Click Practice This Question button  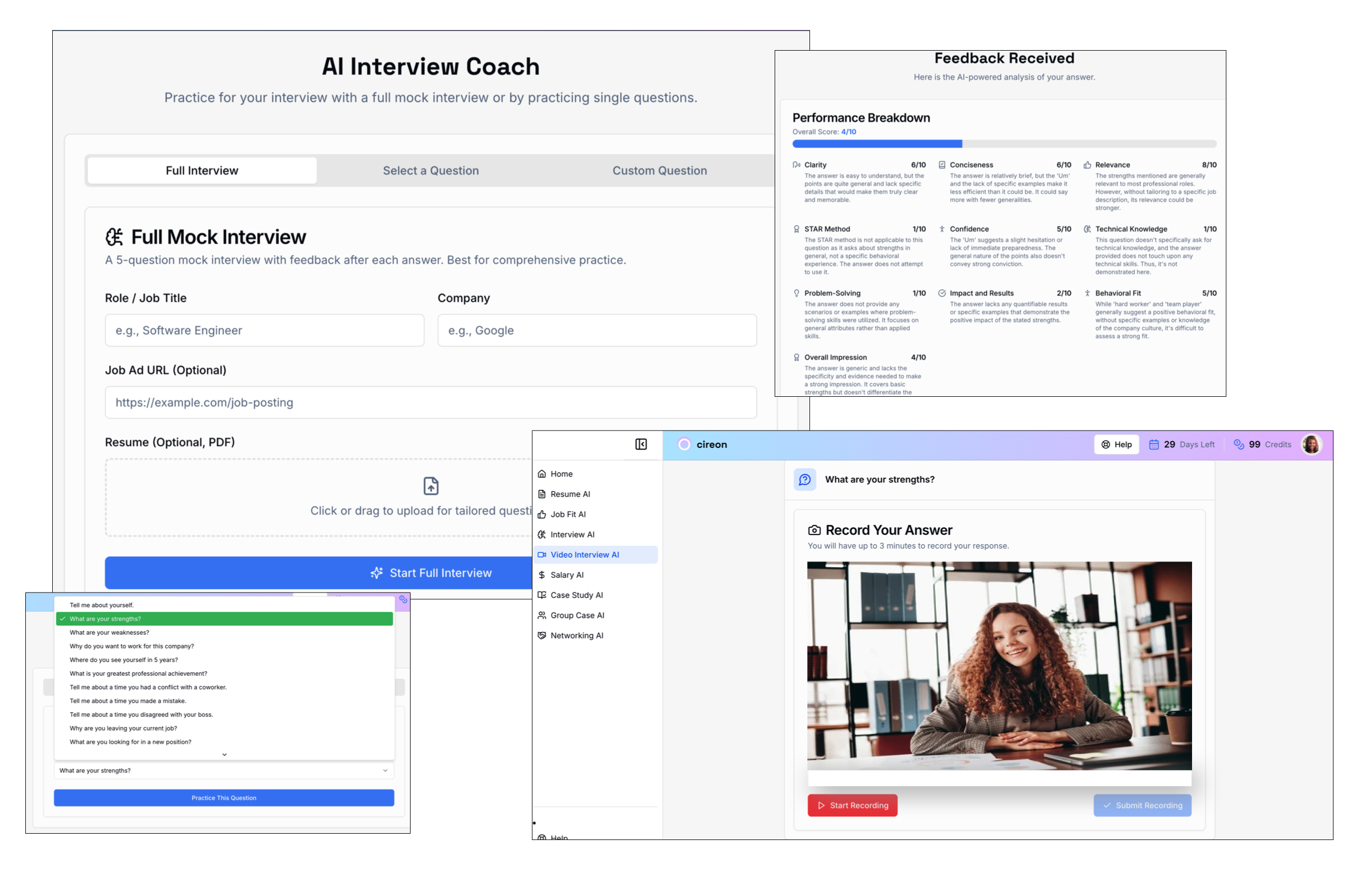click(x=224, y=798)
